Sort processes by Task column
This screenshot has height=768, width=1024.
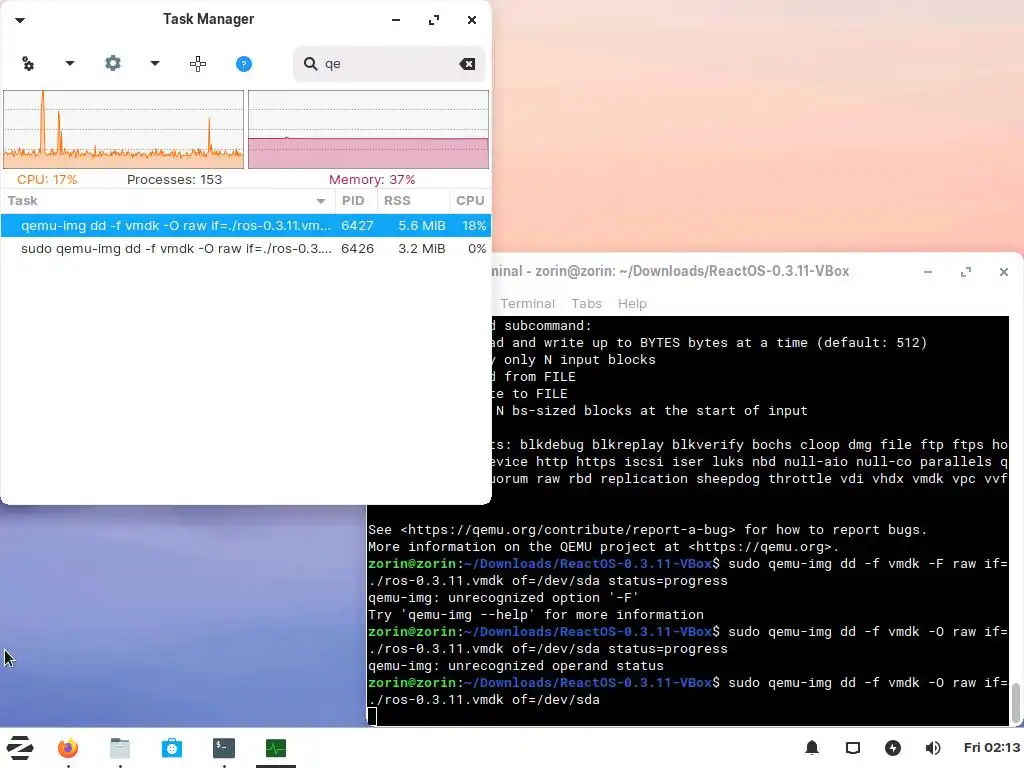point(167,200)
